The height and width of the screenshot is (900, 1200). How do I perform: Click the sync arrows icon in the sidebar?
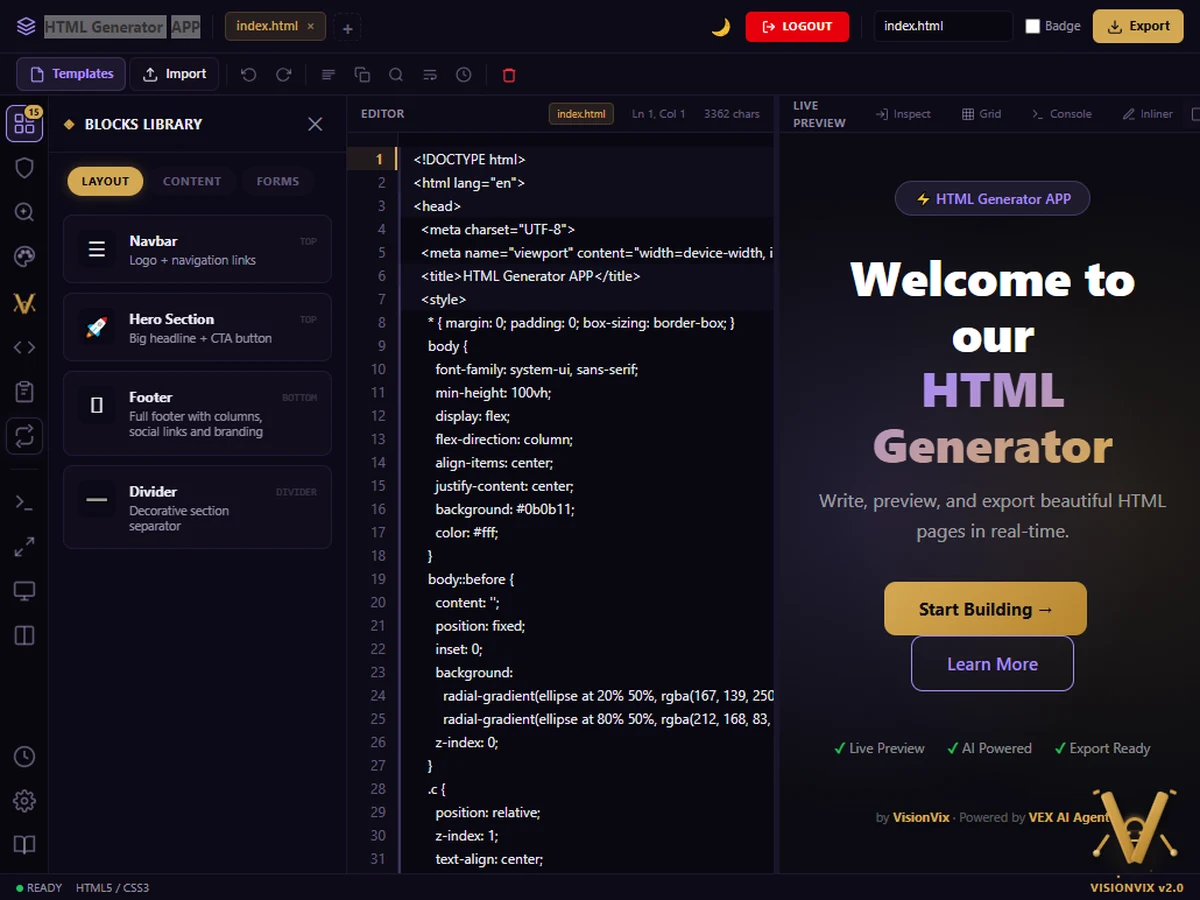pyautogui.click(x=24, y=436)
